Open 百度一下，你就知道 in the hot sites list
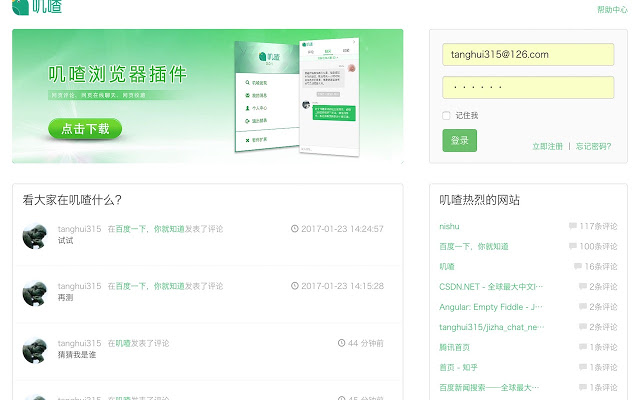 click(x=473, y=247)
